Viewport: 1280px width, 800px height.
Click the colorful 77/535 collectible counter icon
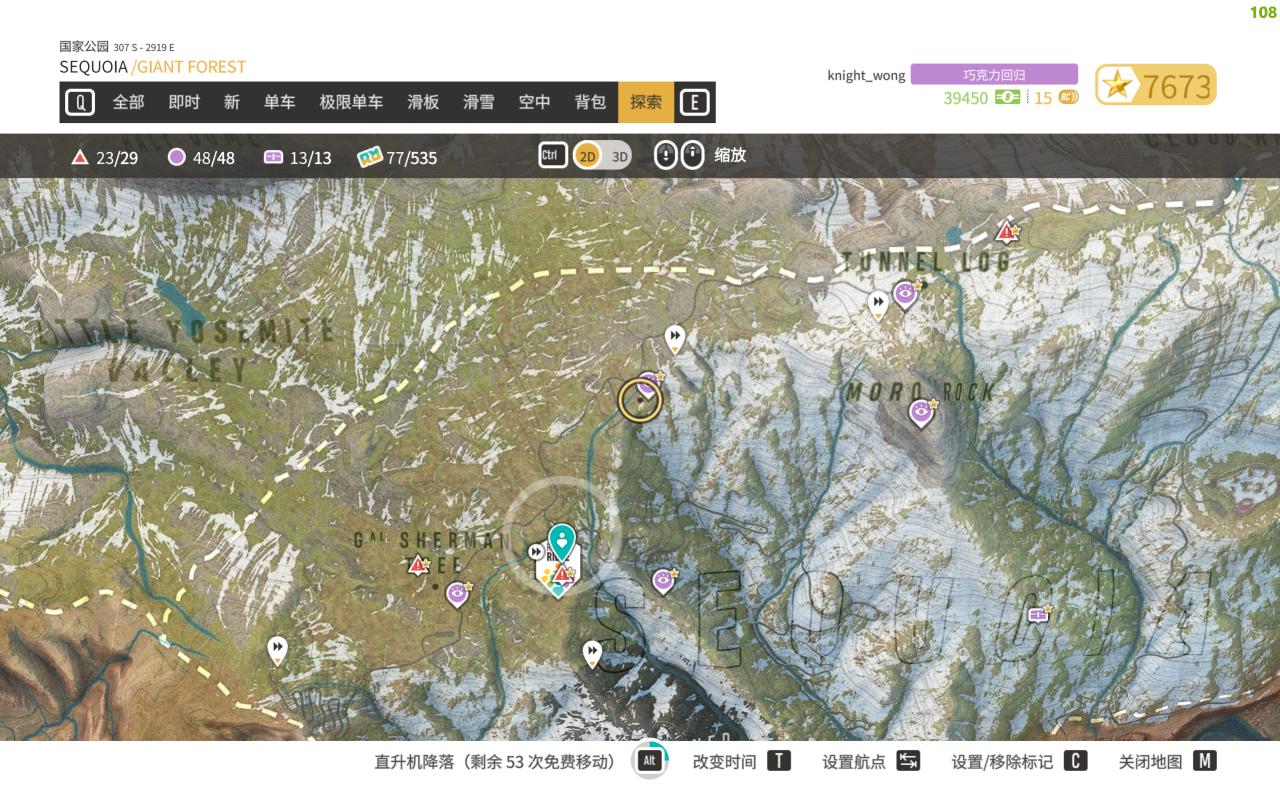(370, 157)
